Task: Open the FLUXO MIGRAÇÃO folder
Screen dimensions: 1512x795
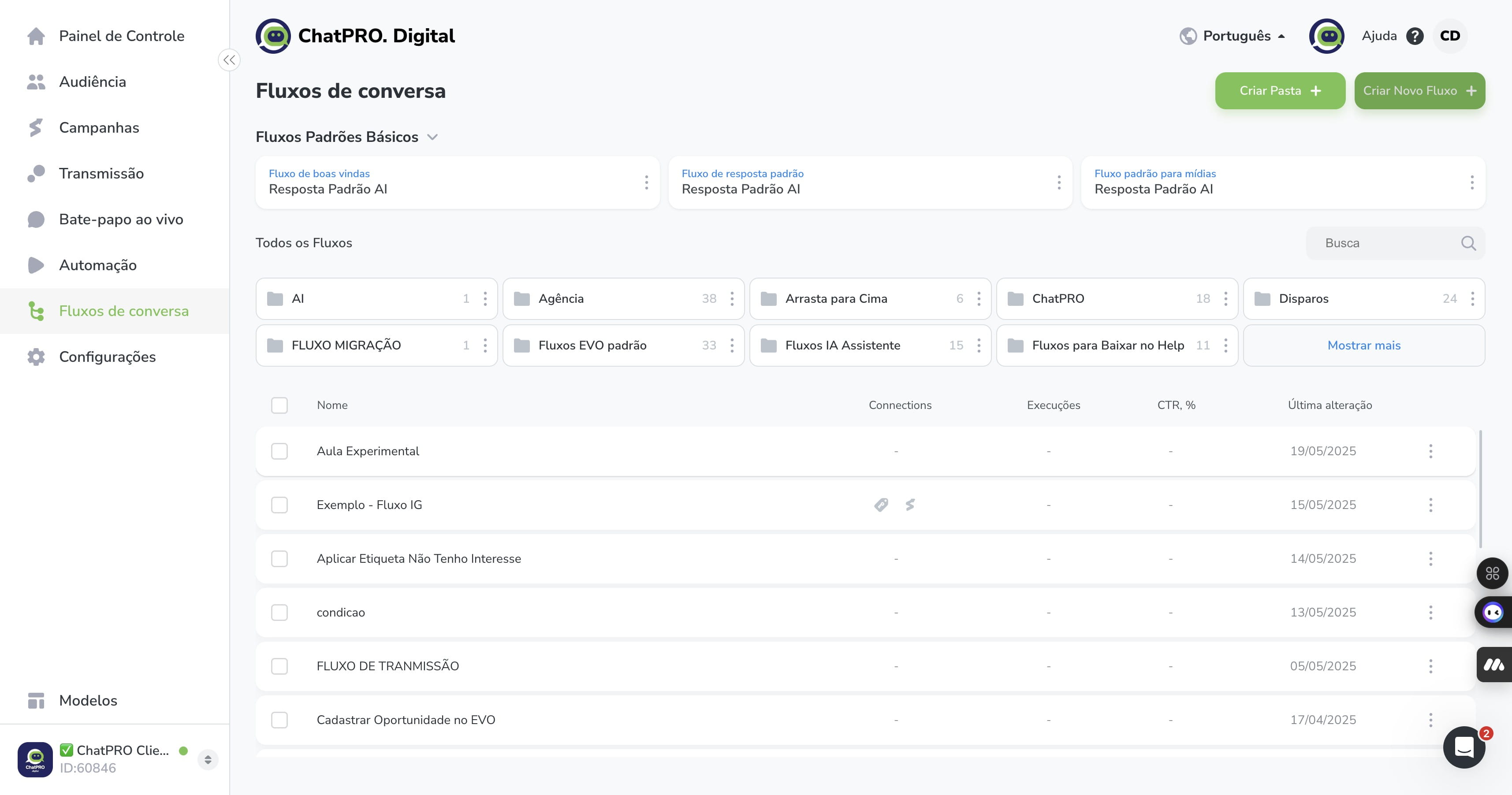Action: click(376, 345)
